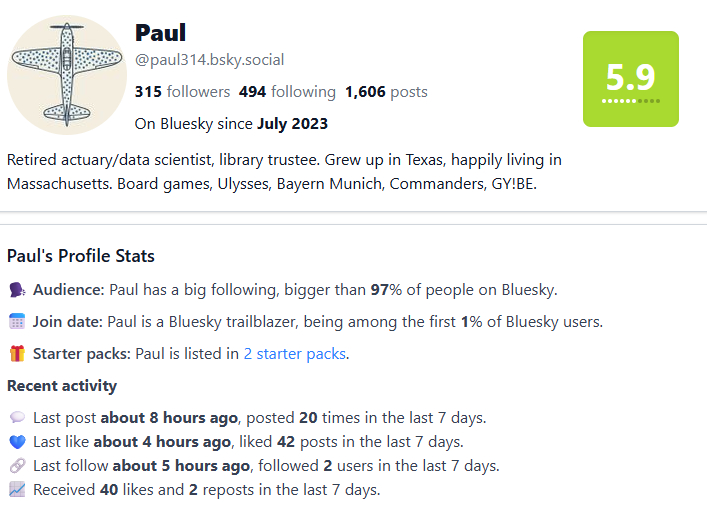707x508 pixels.
Task: Open the '2 starter packs' link
Action: point(295,353)
